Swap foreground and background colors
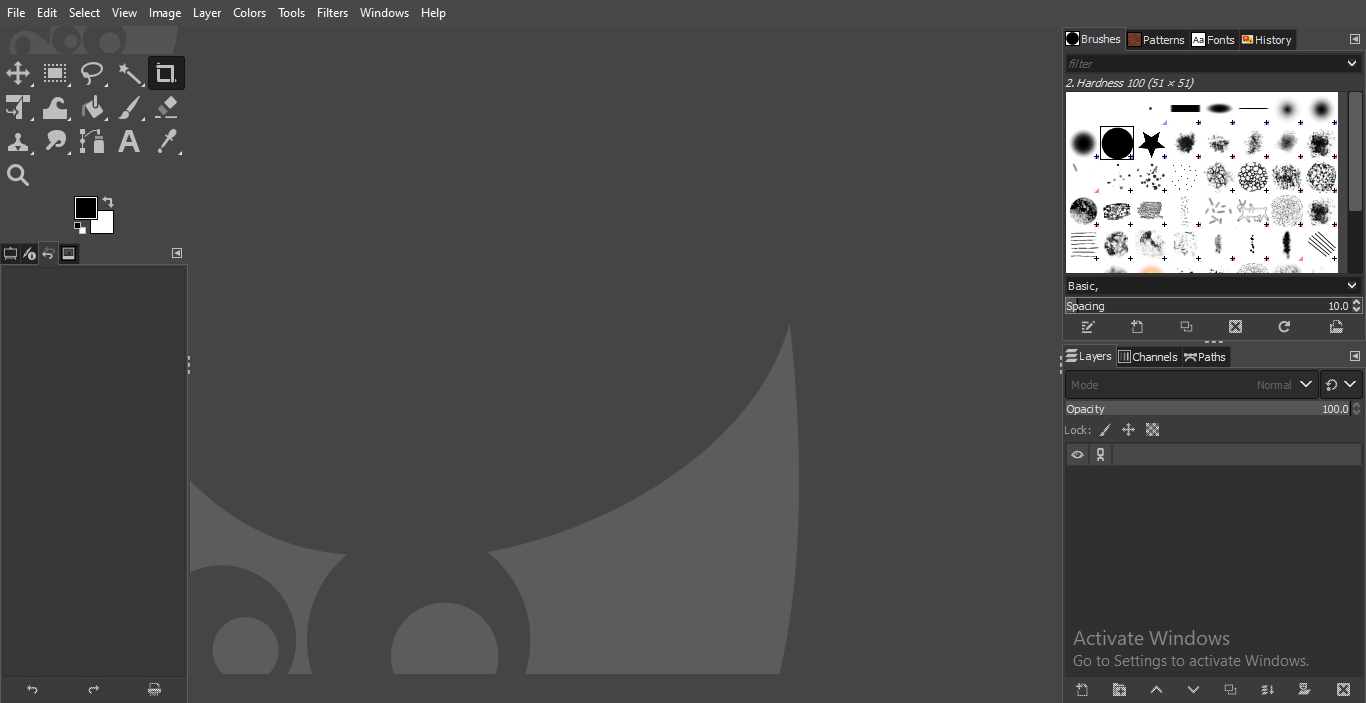This screenshot has height=703, width=1366. click(108, 202)
